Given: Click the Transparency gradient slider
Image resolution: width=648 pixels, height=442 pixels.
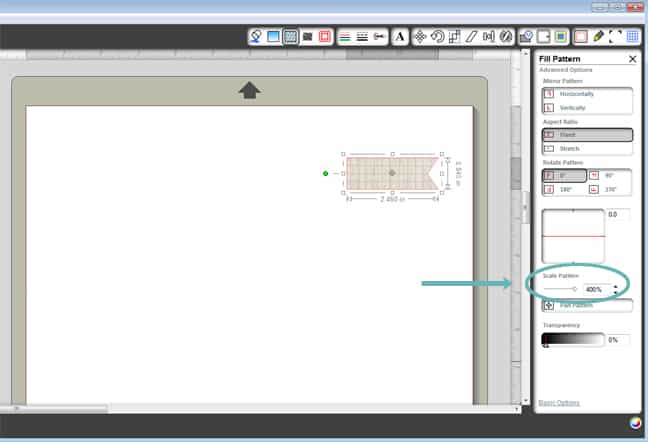Looking at the screenshot, I should (x=573, y=340).
